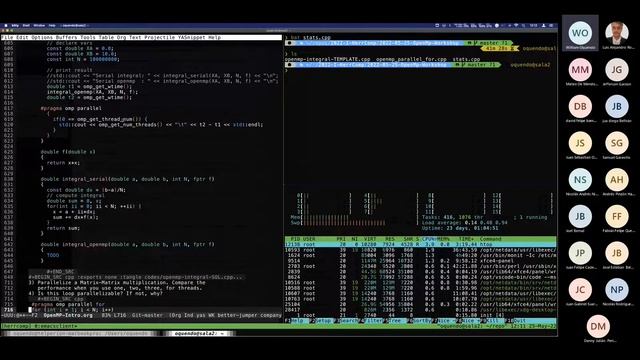Click the TODO comment in integral_openmp
This screenshot has height=360, width=640.
point(53,255)
